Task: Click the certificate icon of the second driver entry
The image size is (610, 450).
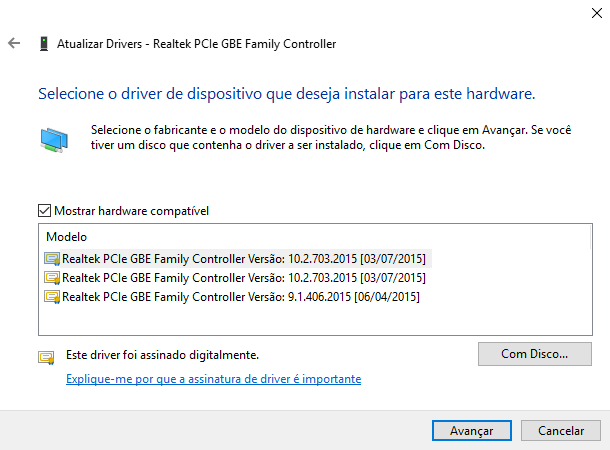Action: [x=52, y=278]
